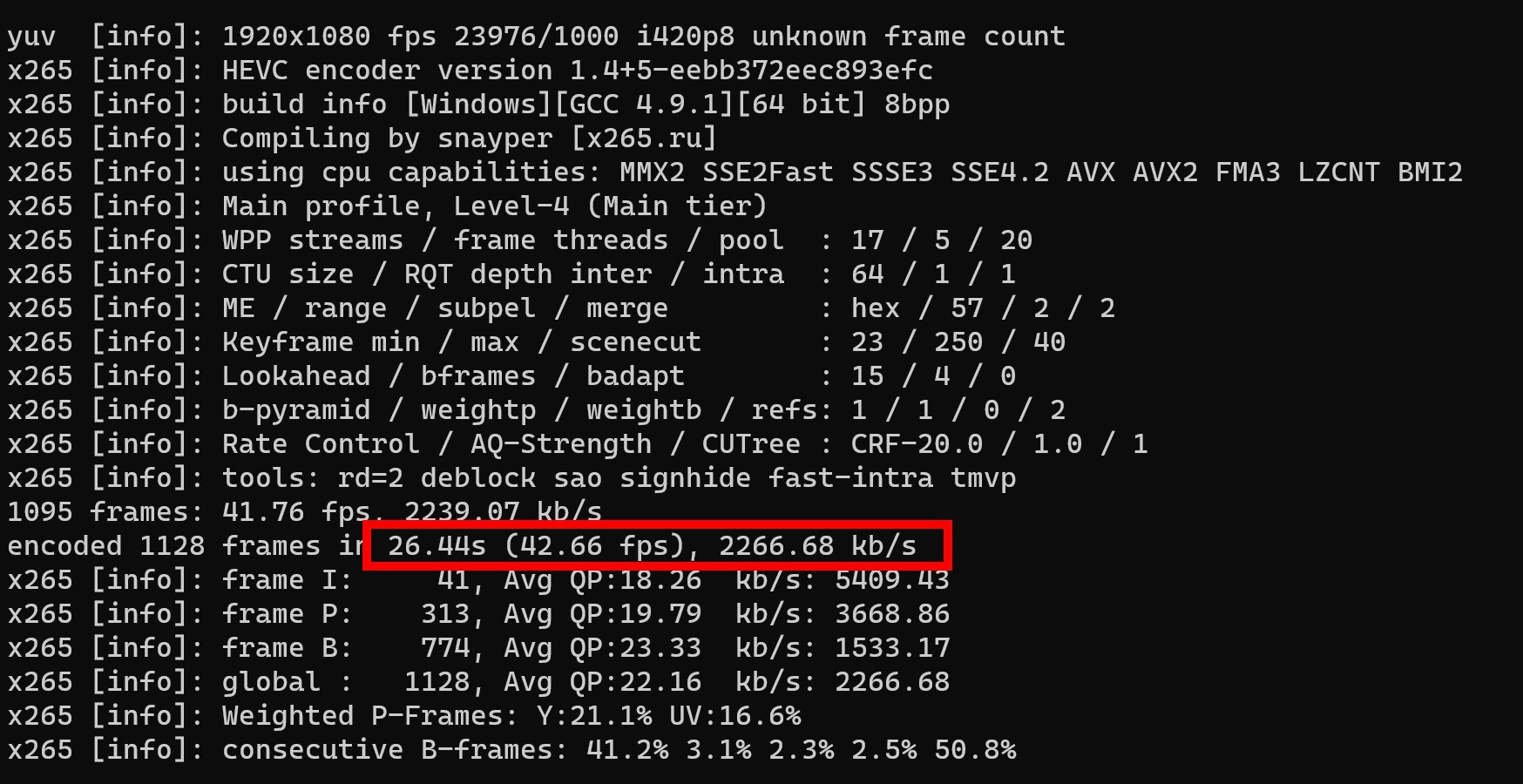
Task: Click the Lookahead value 15
Action: point(867,376)
